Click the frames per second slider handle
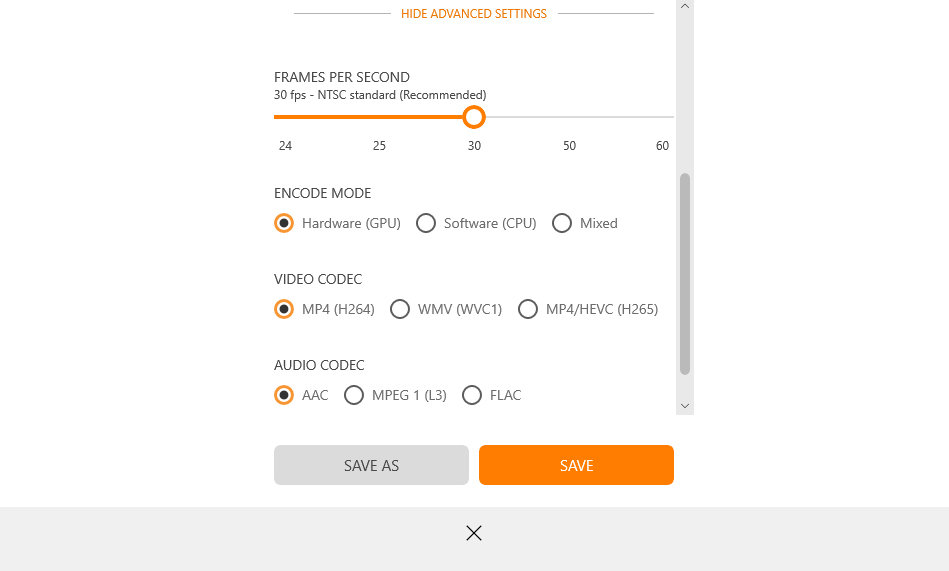This screenshot has width=949, height=571. coord(474,117)
